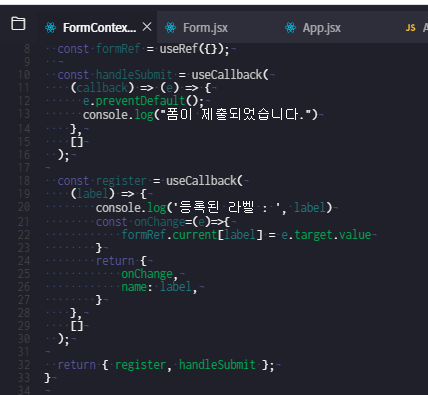Screen dimensions: 428x395
Task: Click line number 13 in gutter
Action: tap(24, 114)
